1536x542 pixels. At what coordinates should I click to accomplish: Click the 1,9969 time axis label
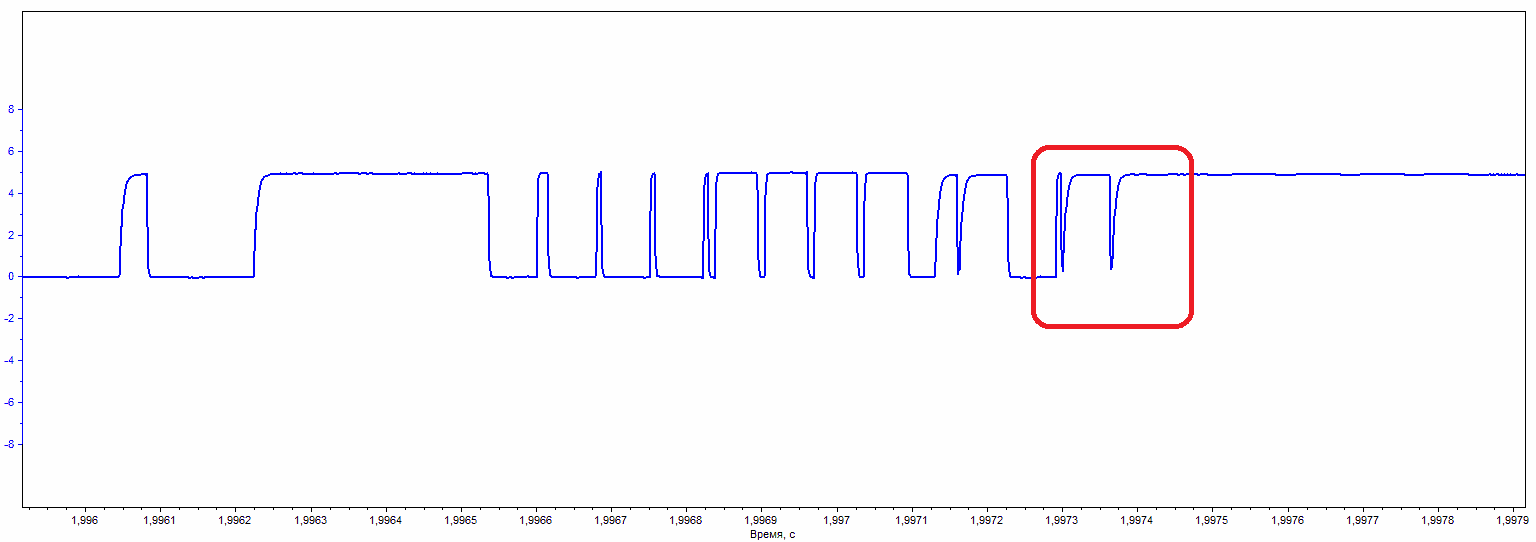(x=761, y=521)
